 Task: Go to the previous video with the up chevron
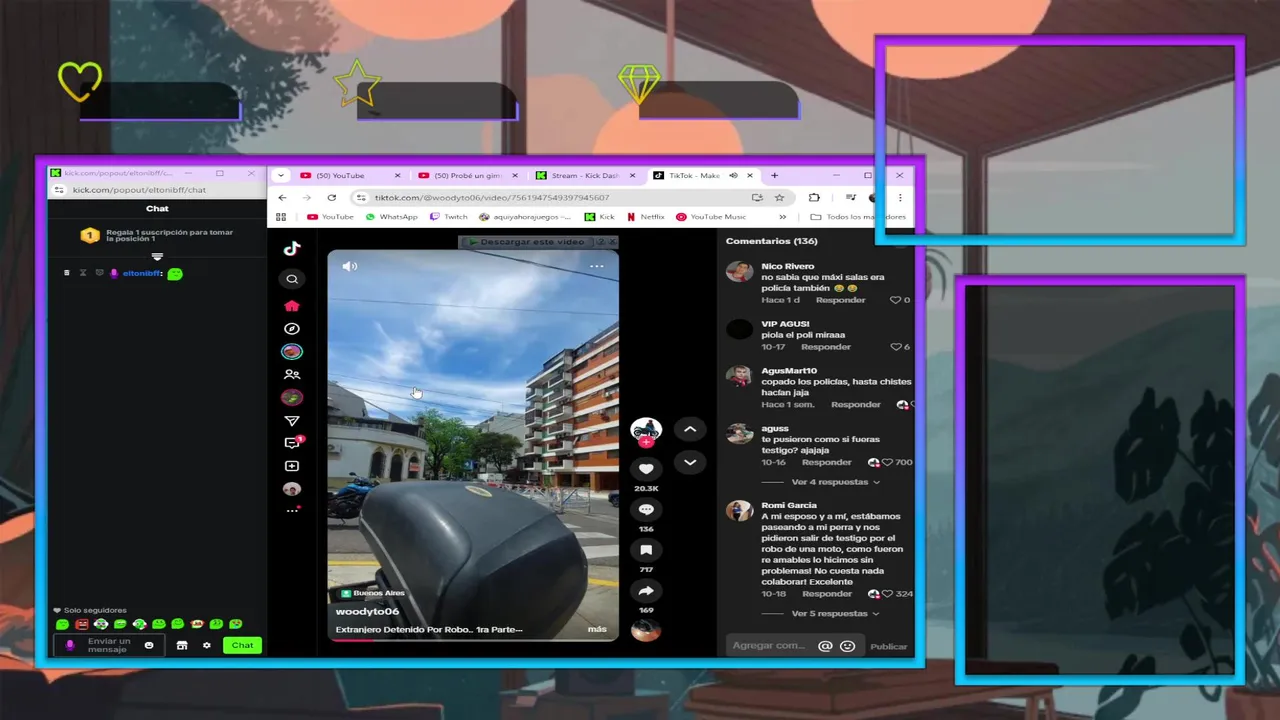690,429
